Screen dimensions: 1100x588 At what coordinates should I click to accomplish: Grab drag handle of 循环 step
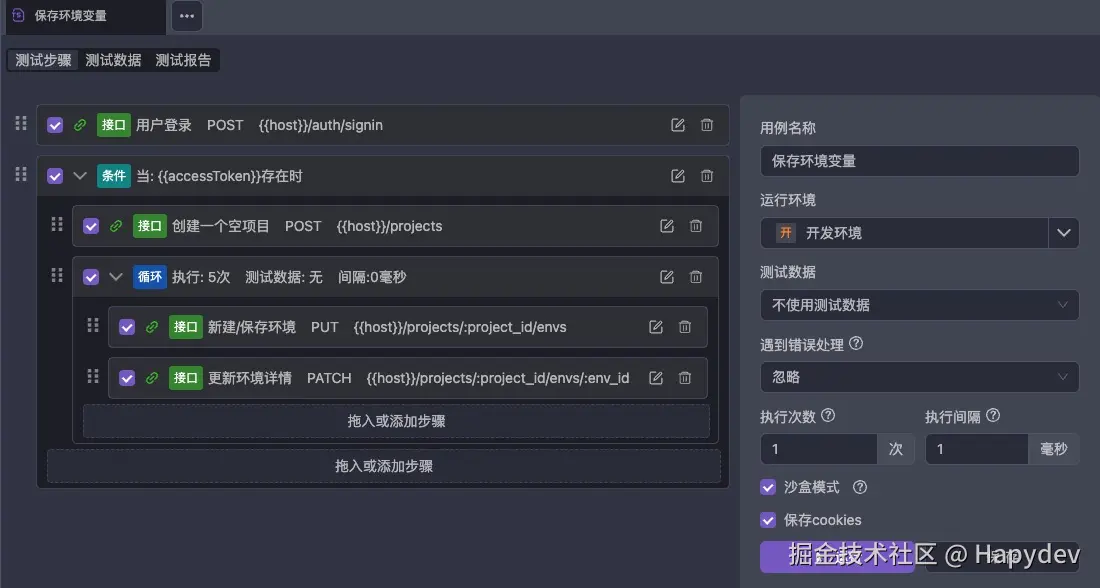click(57, 275)
